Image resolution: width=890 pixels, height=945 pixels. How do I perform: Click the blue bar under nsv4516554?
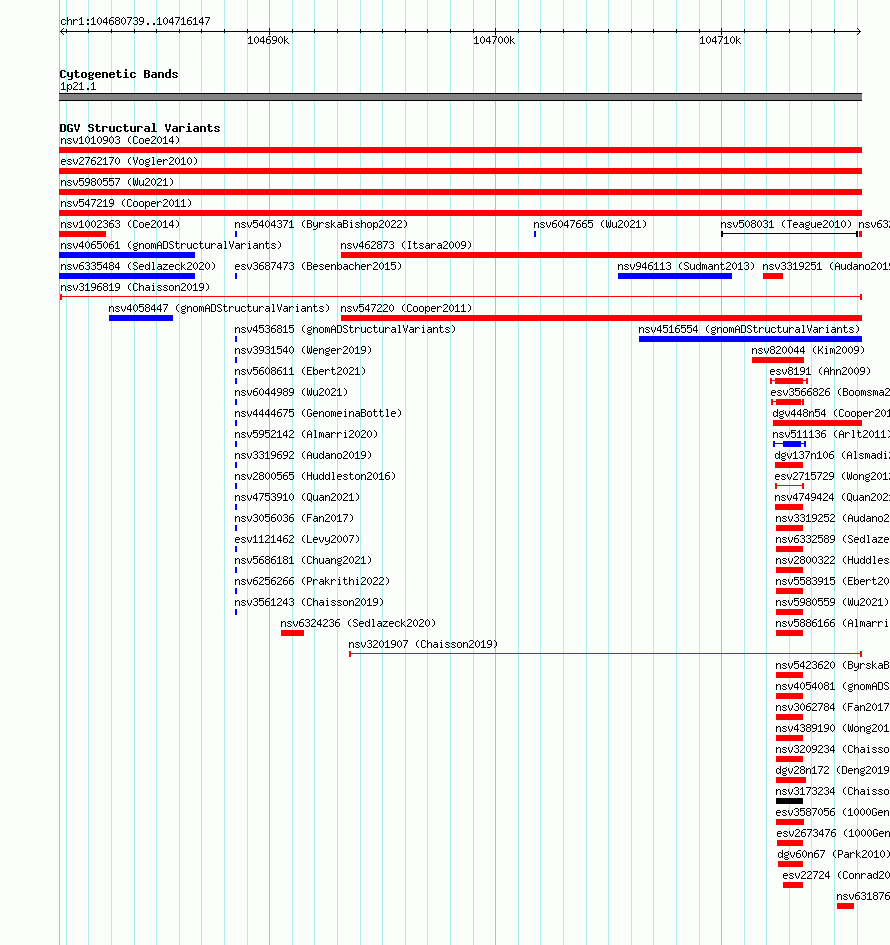pyautogui.click(x=750, y=339)
